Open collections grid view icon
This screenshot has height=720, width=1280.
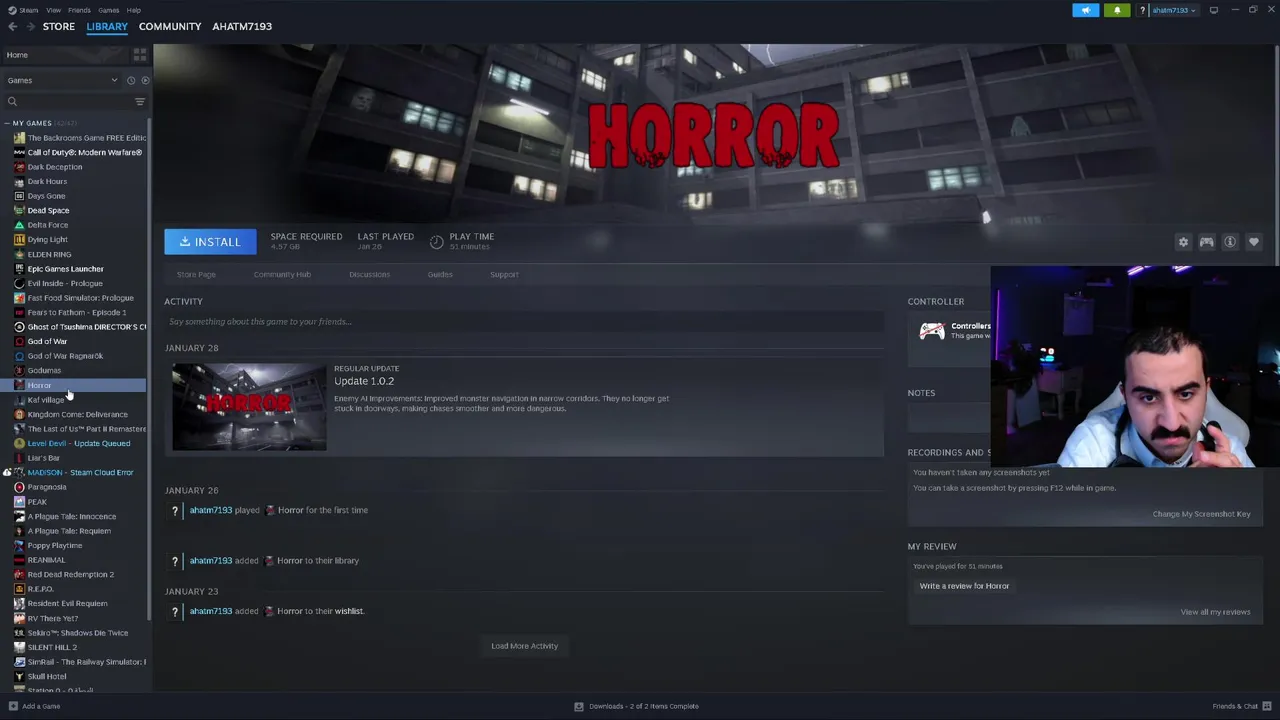pyautogui.click(x=140, y=54)
